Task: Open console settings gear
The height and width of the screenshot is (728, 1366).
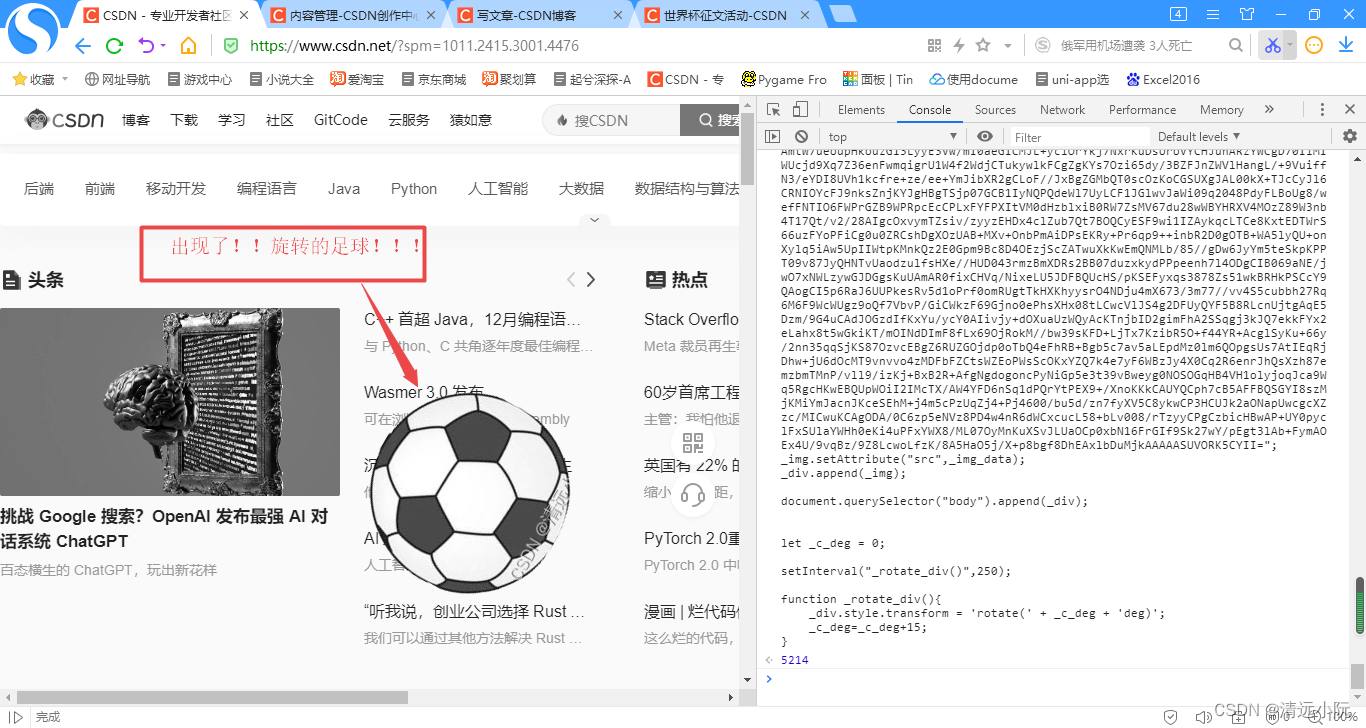Action: pyautogui.click(x=1350, y=137)
